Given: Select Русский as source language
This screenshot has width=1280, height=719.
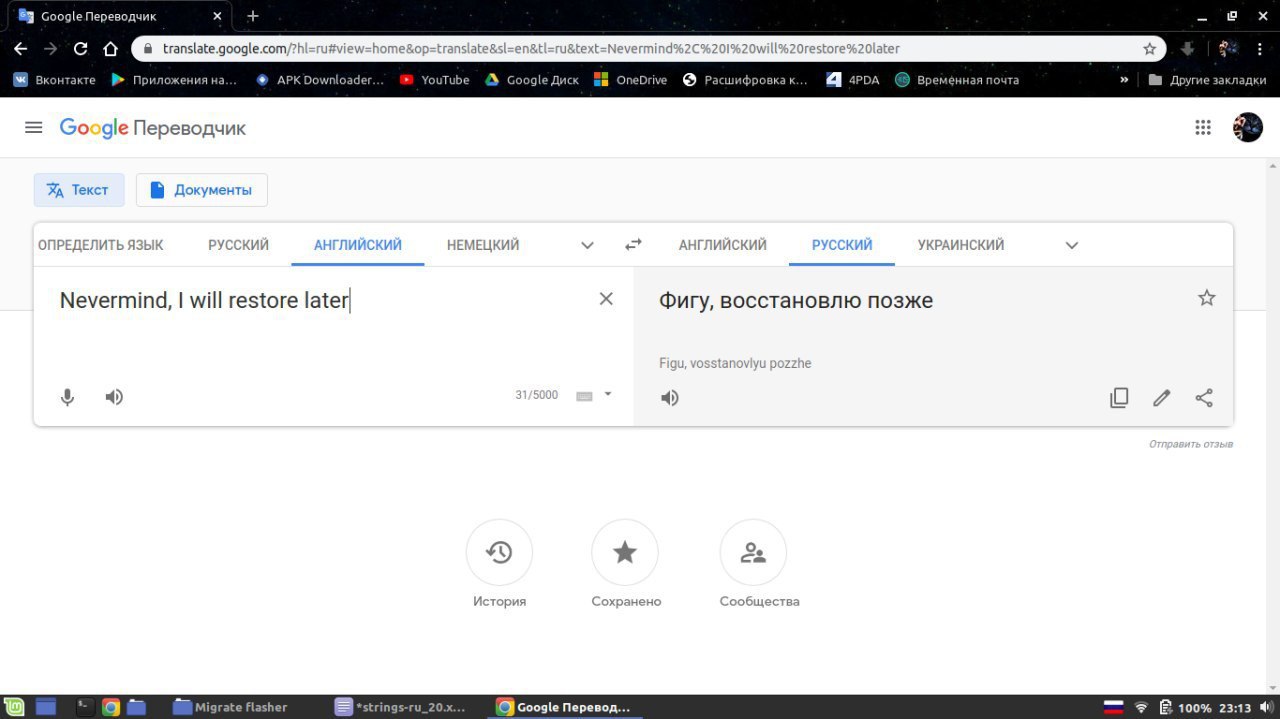Looking at the screenshot, I should pyautogui.click(x=238, y=245).
